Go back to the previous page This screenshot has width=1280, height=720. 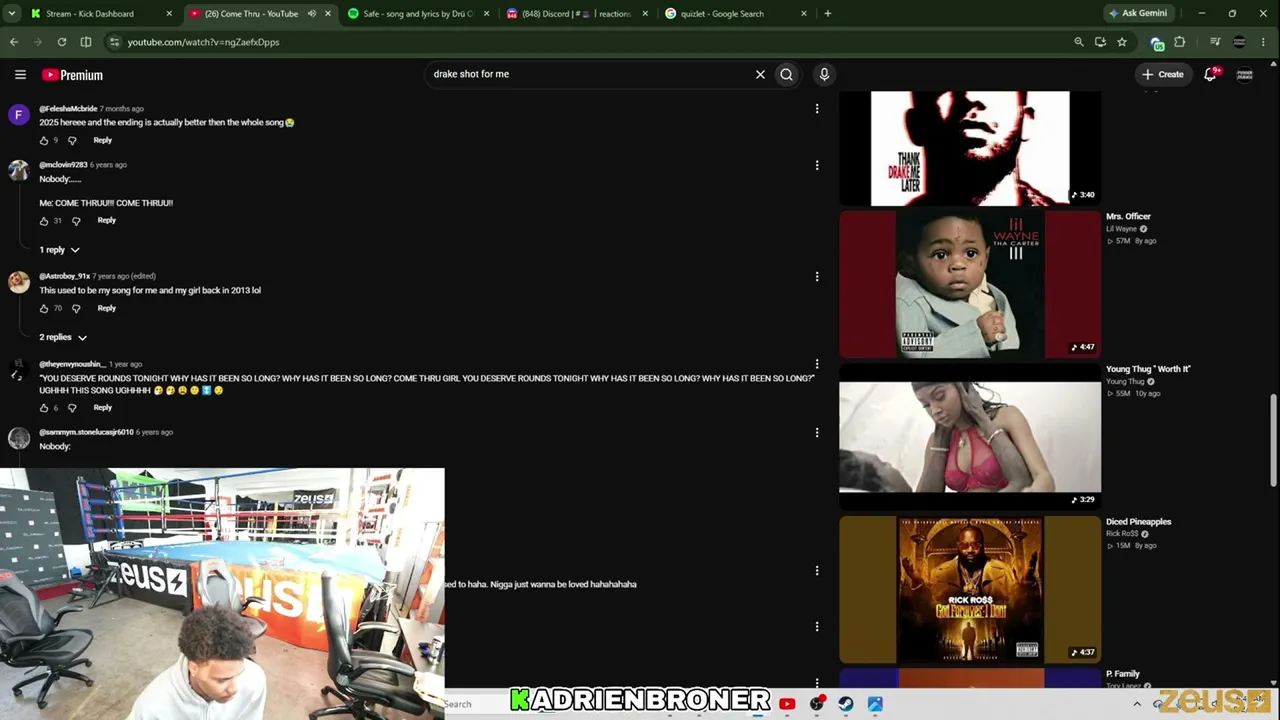(14, 42)
